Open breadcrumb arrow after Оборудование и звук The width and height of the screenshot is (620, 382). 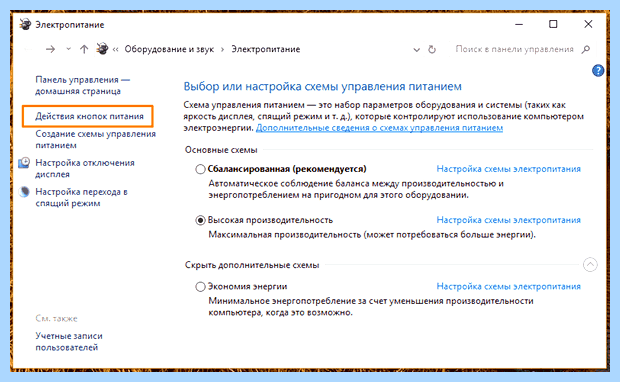[223, 49]
